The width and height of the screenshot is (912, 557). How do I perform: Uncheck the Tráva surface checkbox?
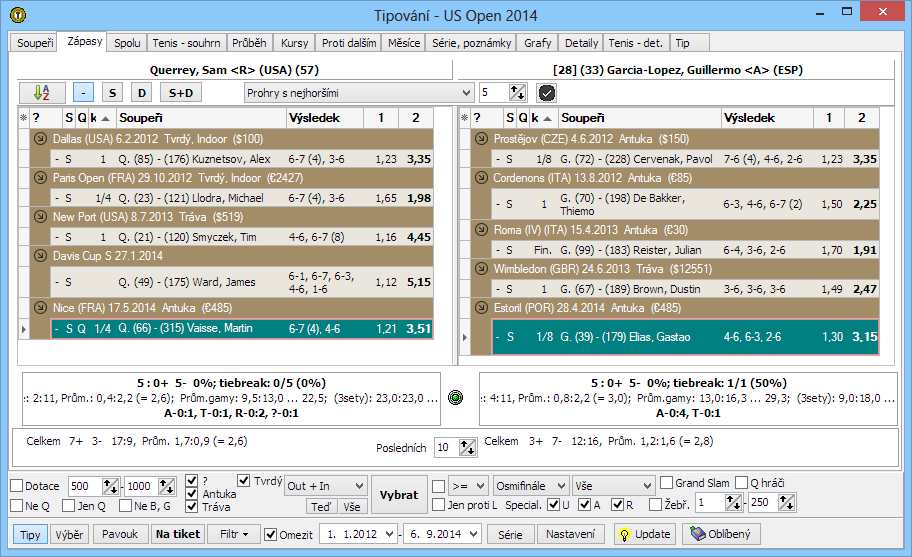click(191, 507)
